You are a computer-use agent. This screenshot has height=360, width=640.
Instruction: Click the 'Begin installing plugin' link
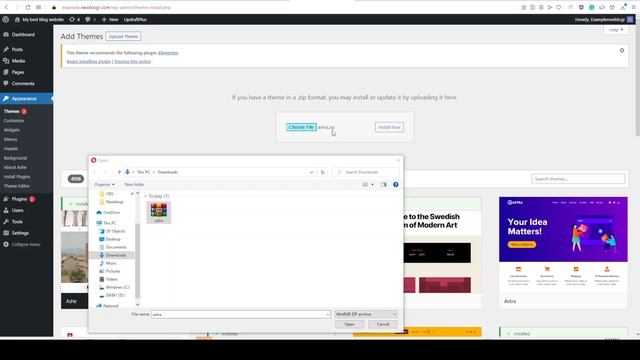point(89,62)
